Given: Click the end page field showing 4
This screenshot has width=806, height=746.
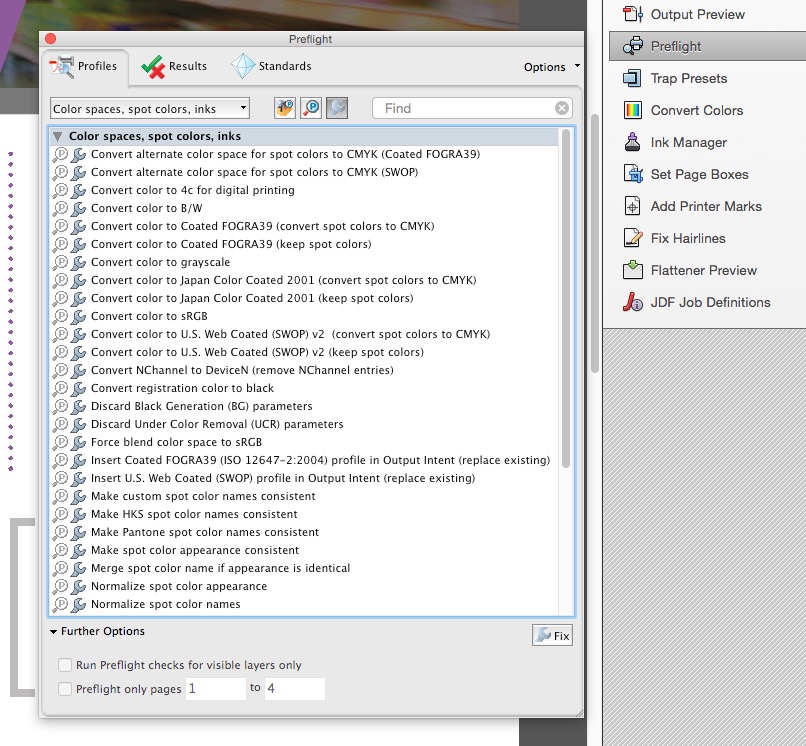Looking at the screenshot, I should point(295,688).
